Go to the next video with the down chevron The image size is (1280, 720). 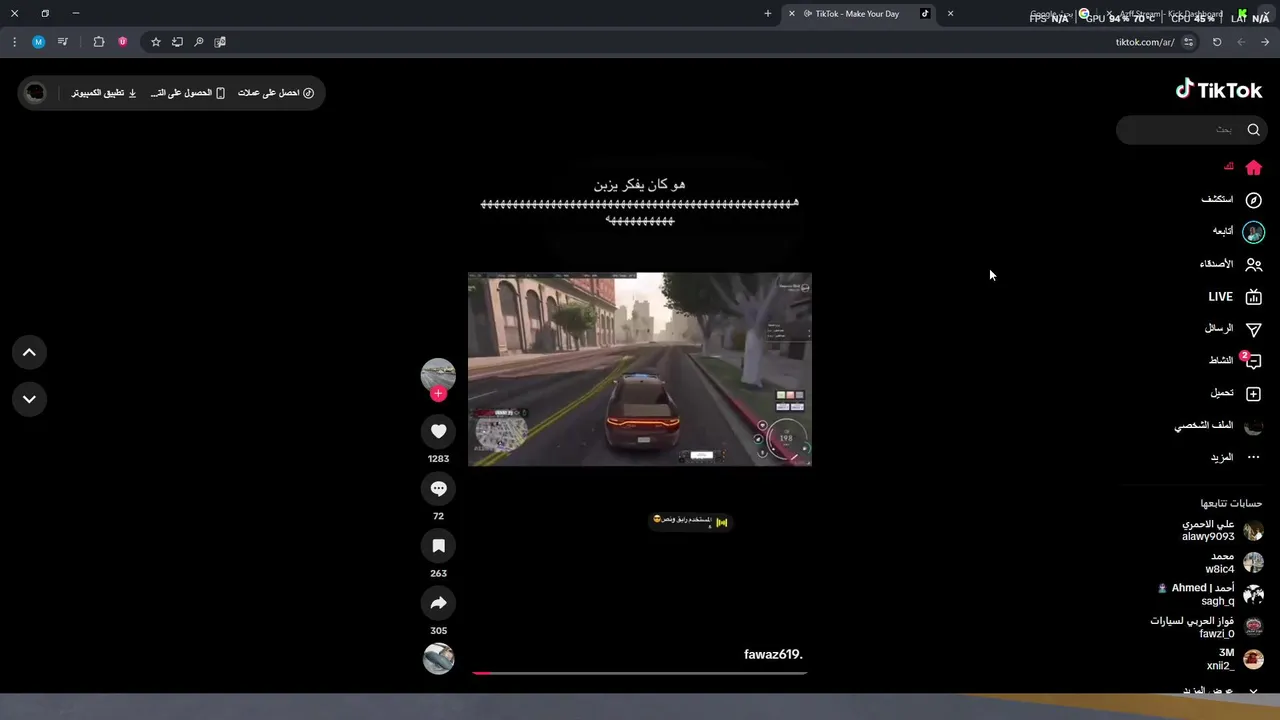point(29,398)
